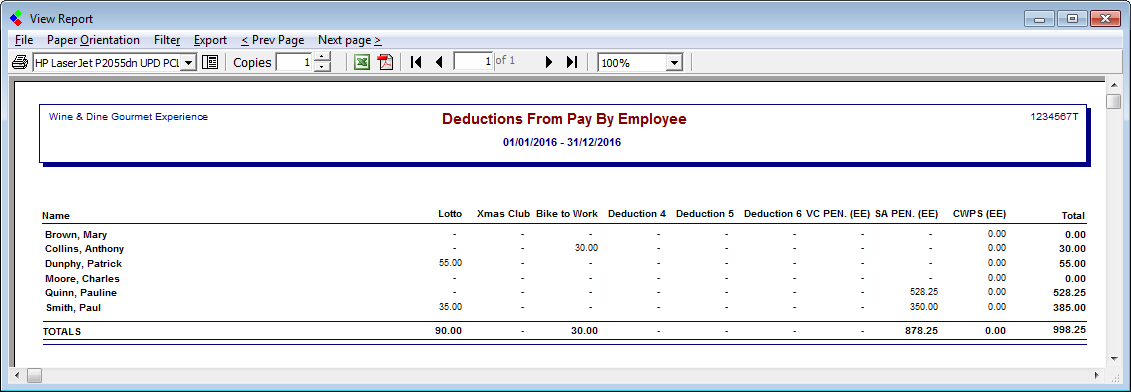1131x392 pixels.
Task: Click the SA PEN total 878.25
Action: tap(922, 331)
